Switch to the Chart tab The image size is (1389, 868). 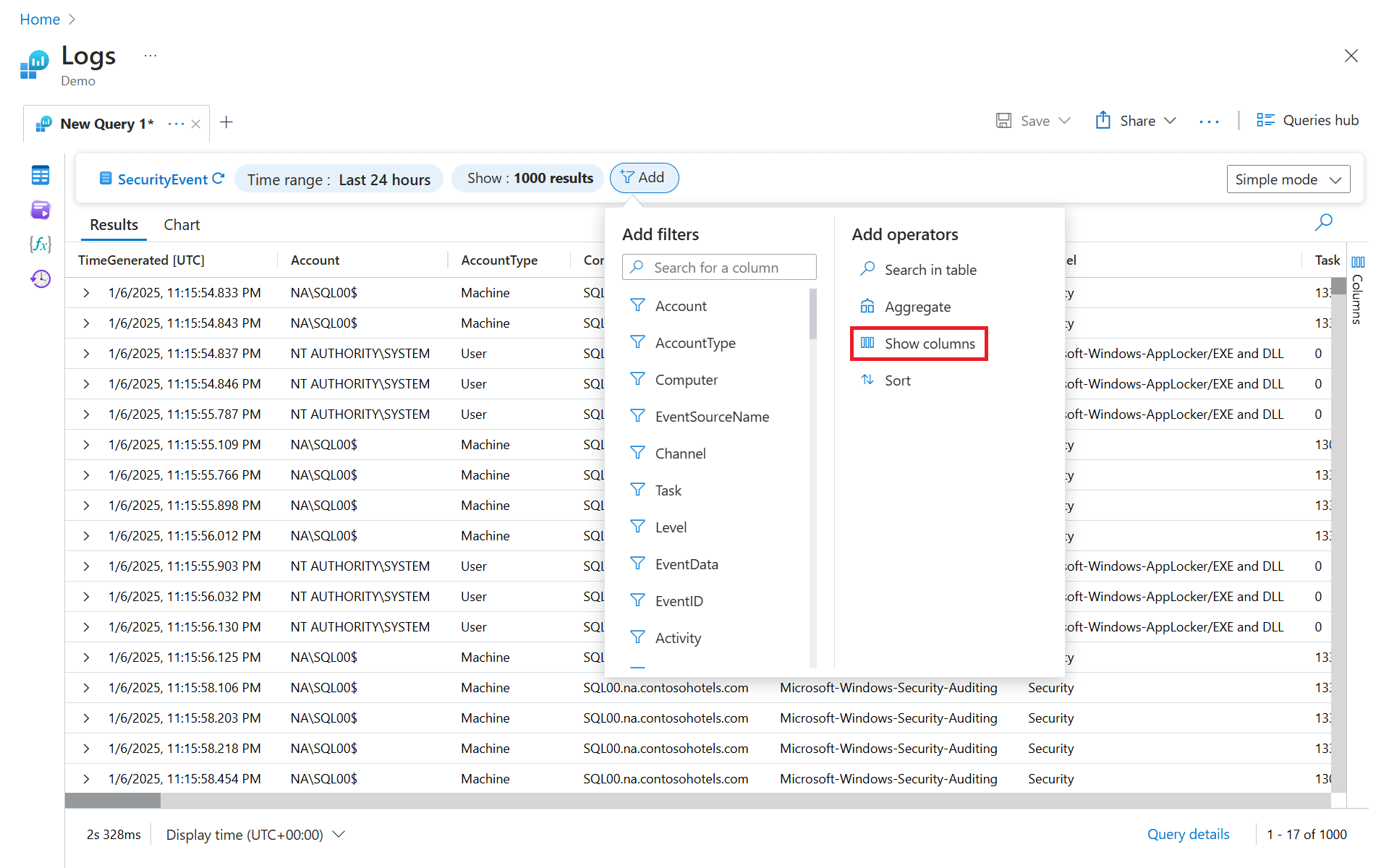click(x=182, y=225)
